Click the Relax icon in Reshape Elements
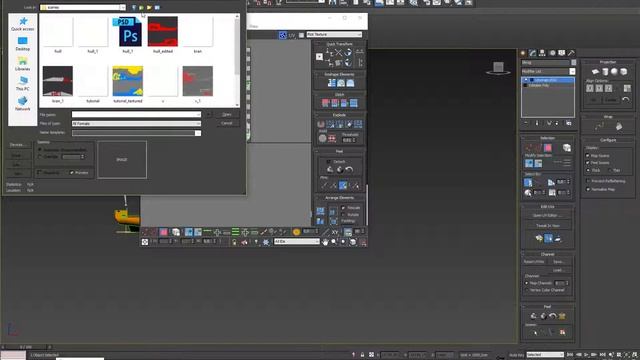 341,83
